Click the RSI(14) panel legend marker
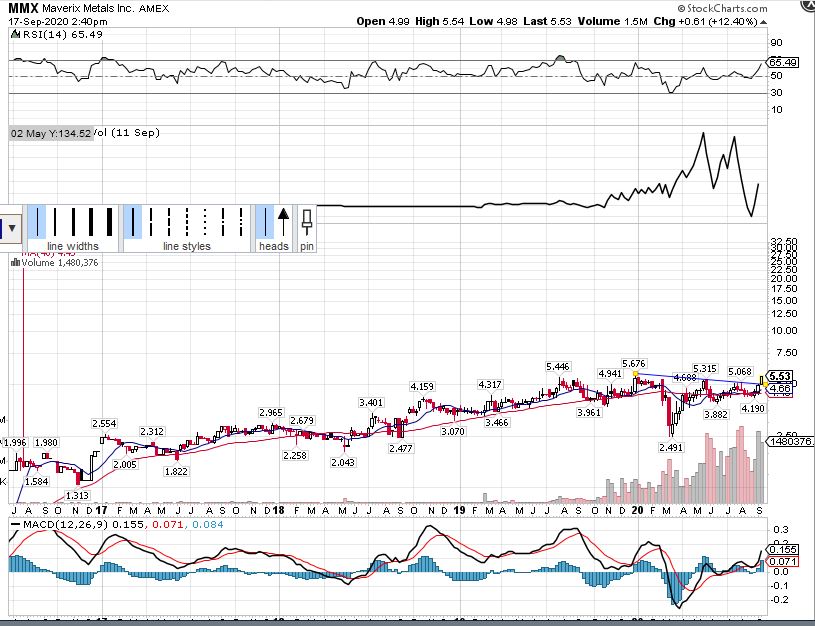This screenshot has width=815, height=626. (15, 34)
